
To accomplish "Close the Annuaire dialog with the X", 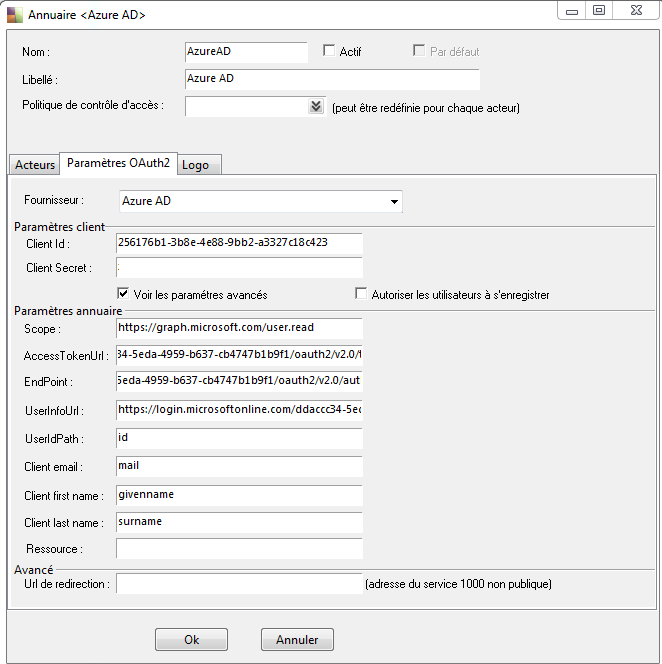I will [636, 11].
